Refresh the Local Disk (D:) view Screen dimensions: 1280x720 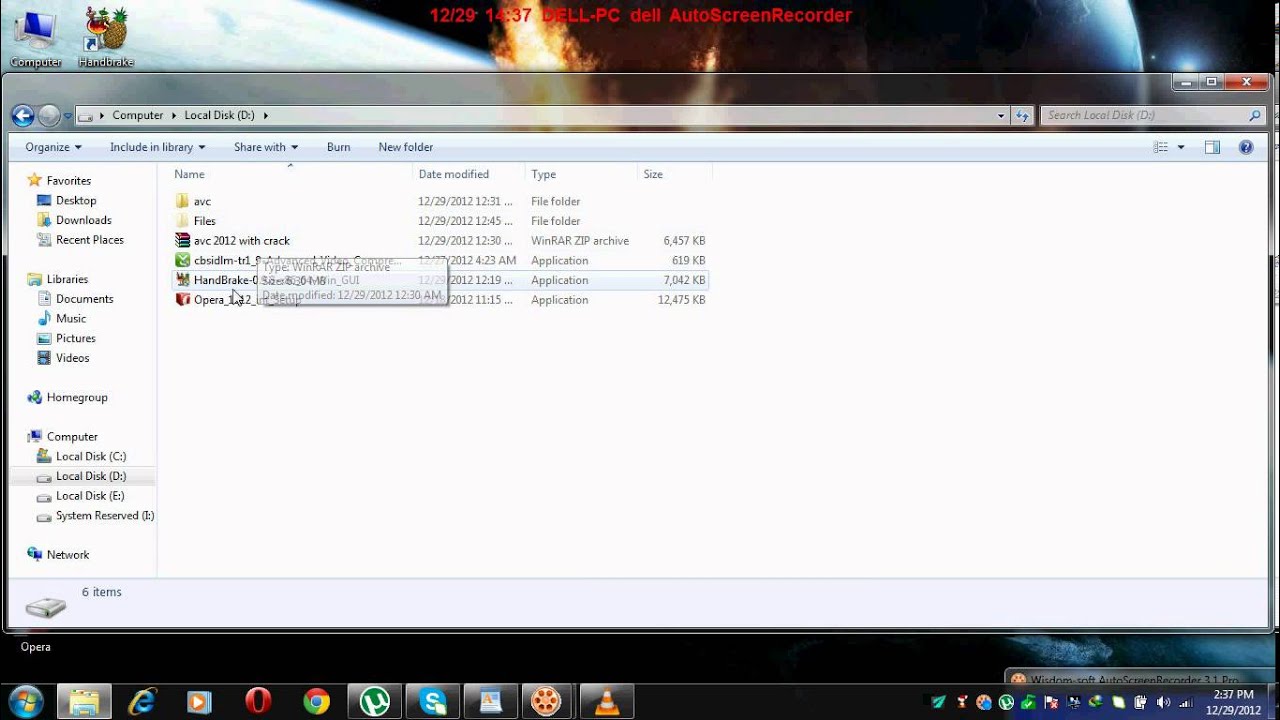pos(1022,115)
